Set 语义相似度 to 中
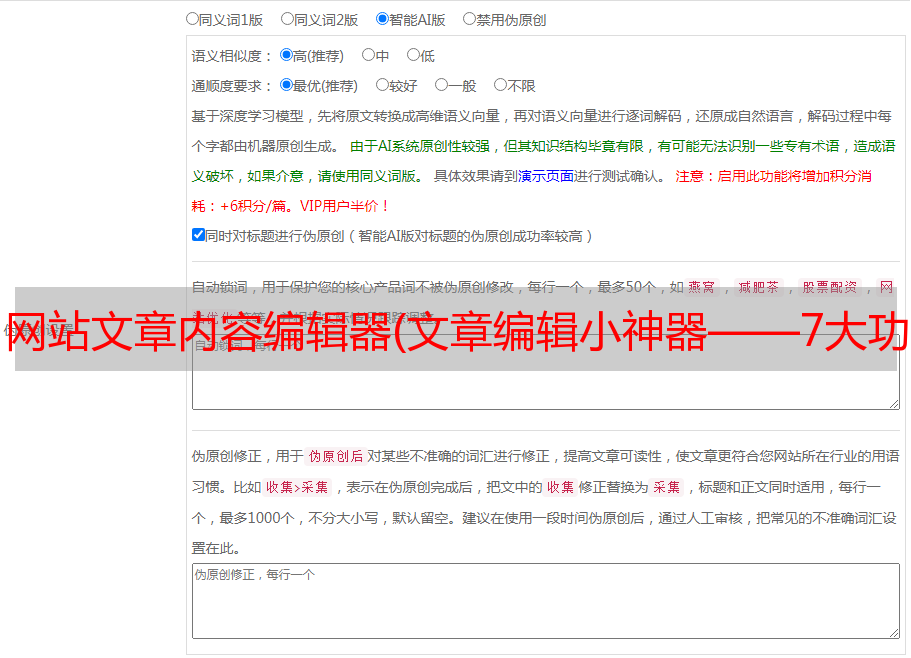911x658 pixels. (x=368, y=55)
